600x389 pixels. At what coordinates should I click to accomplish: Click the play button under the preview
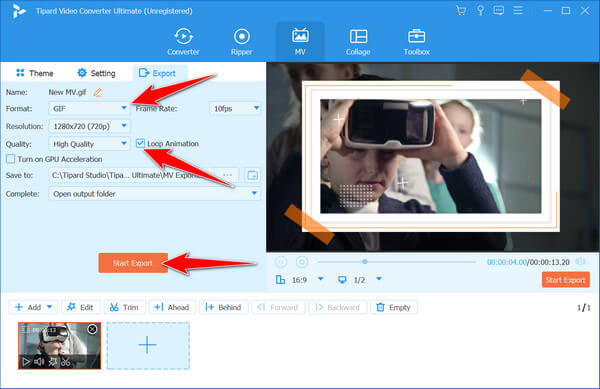pos(281,262)
